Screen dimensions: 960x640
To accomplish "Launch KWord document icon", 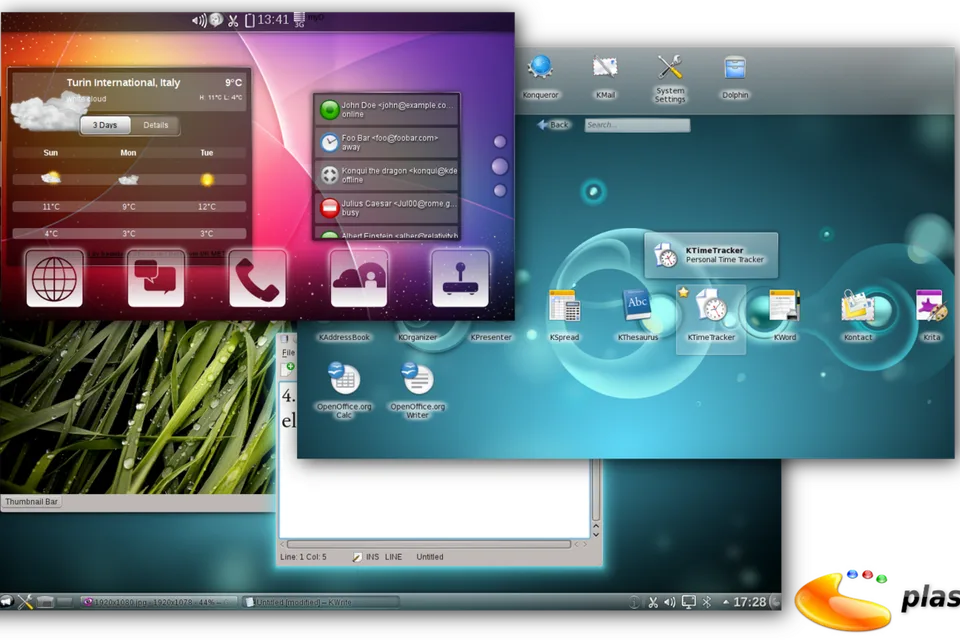I will coord(784,306).
